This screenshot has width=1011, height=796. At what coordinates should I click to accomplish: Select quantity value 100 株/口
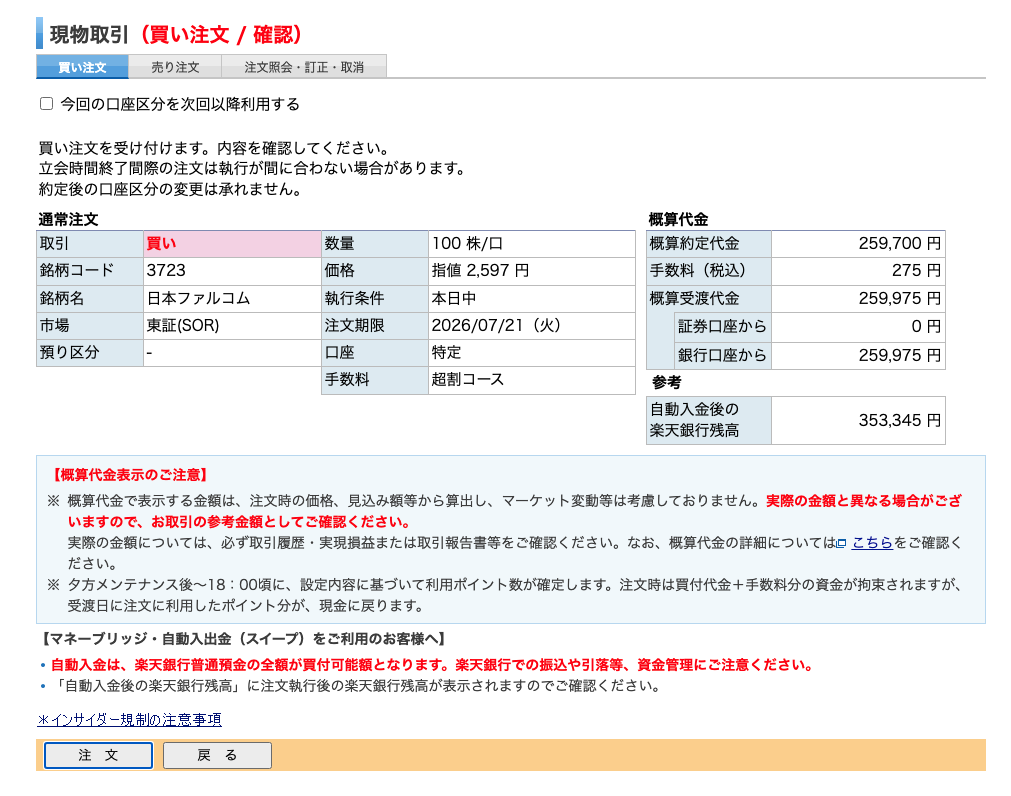pos(467,243)
